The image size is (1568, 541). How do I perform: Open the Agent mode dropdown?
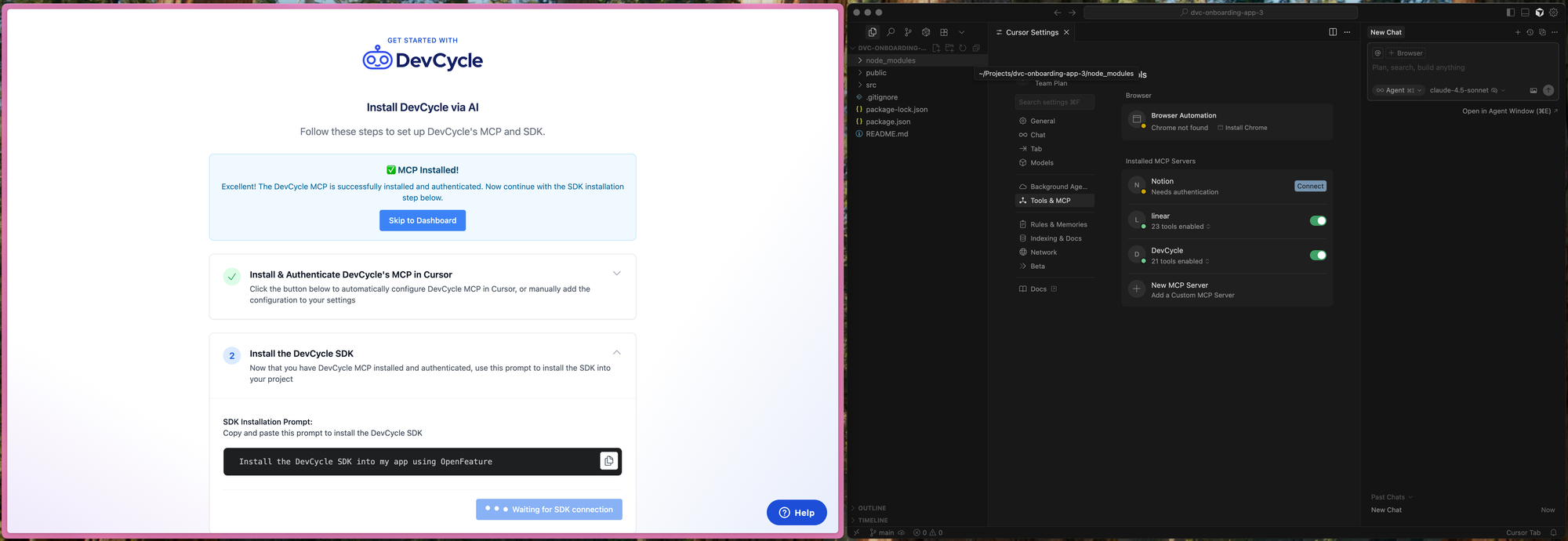pyautogui.click(x=1399, y=90)
